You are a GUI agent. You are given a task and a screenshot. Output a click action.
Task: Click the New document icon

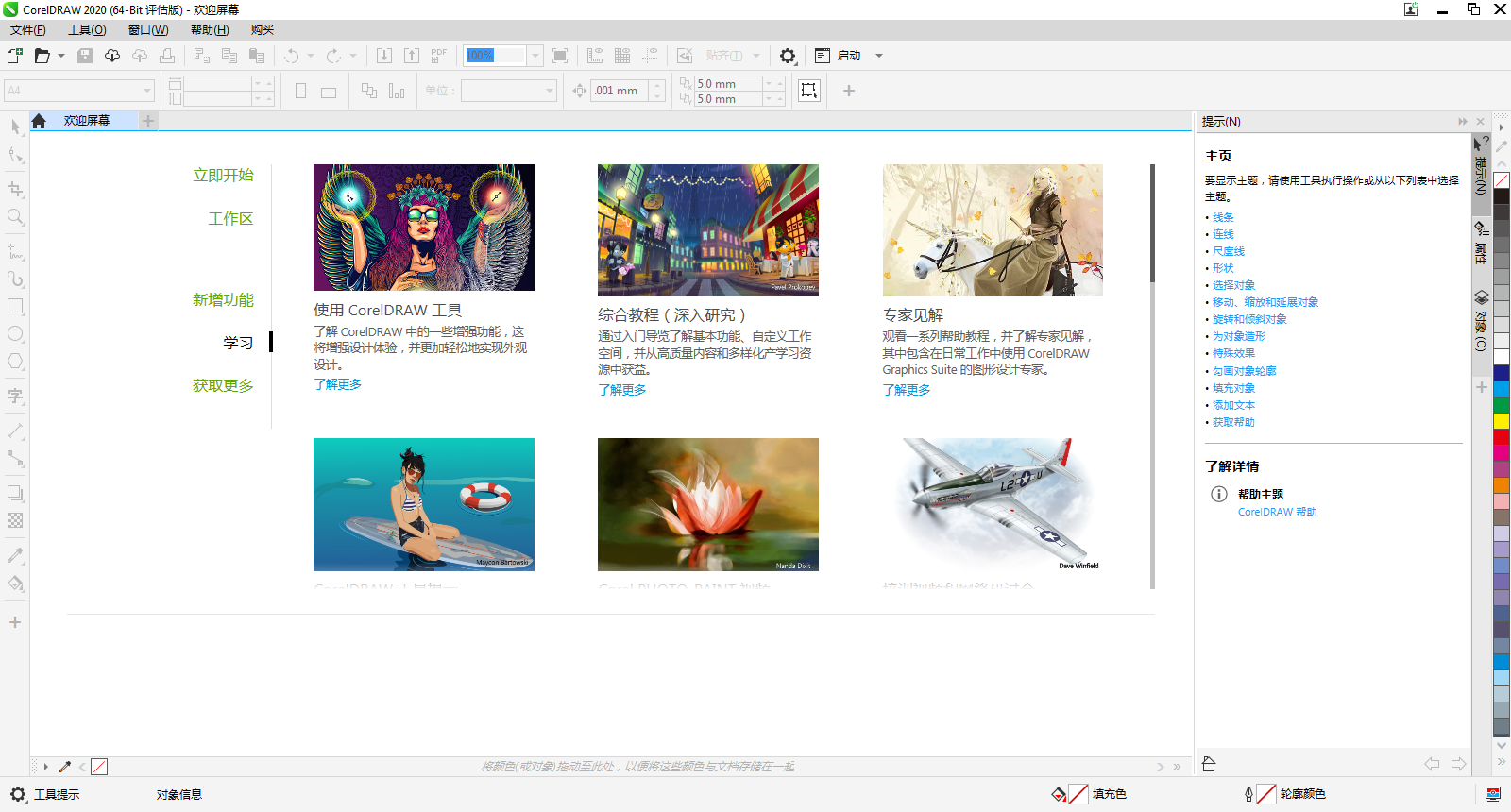click(x=15, y=56)
